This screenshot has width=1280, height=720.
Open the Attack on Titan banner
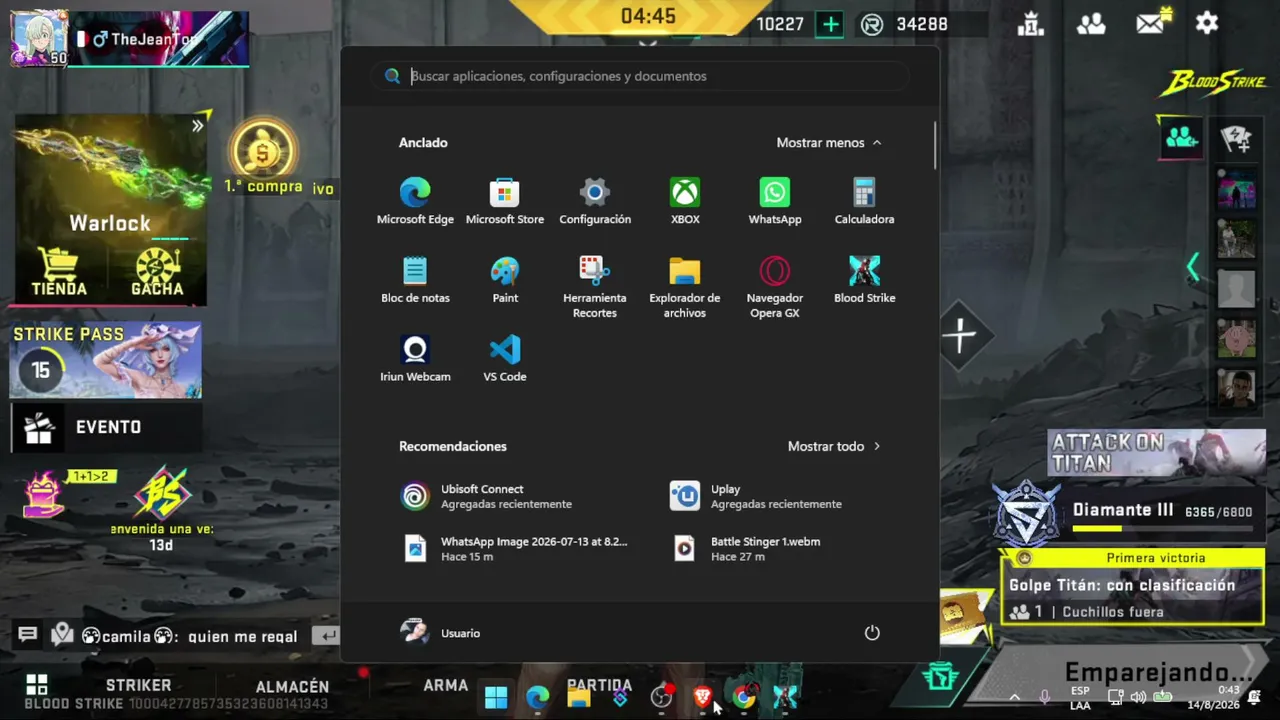[x=1156, y=453]
